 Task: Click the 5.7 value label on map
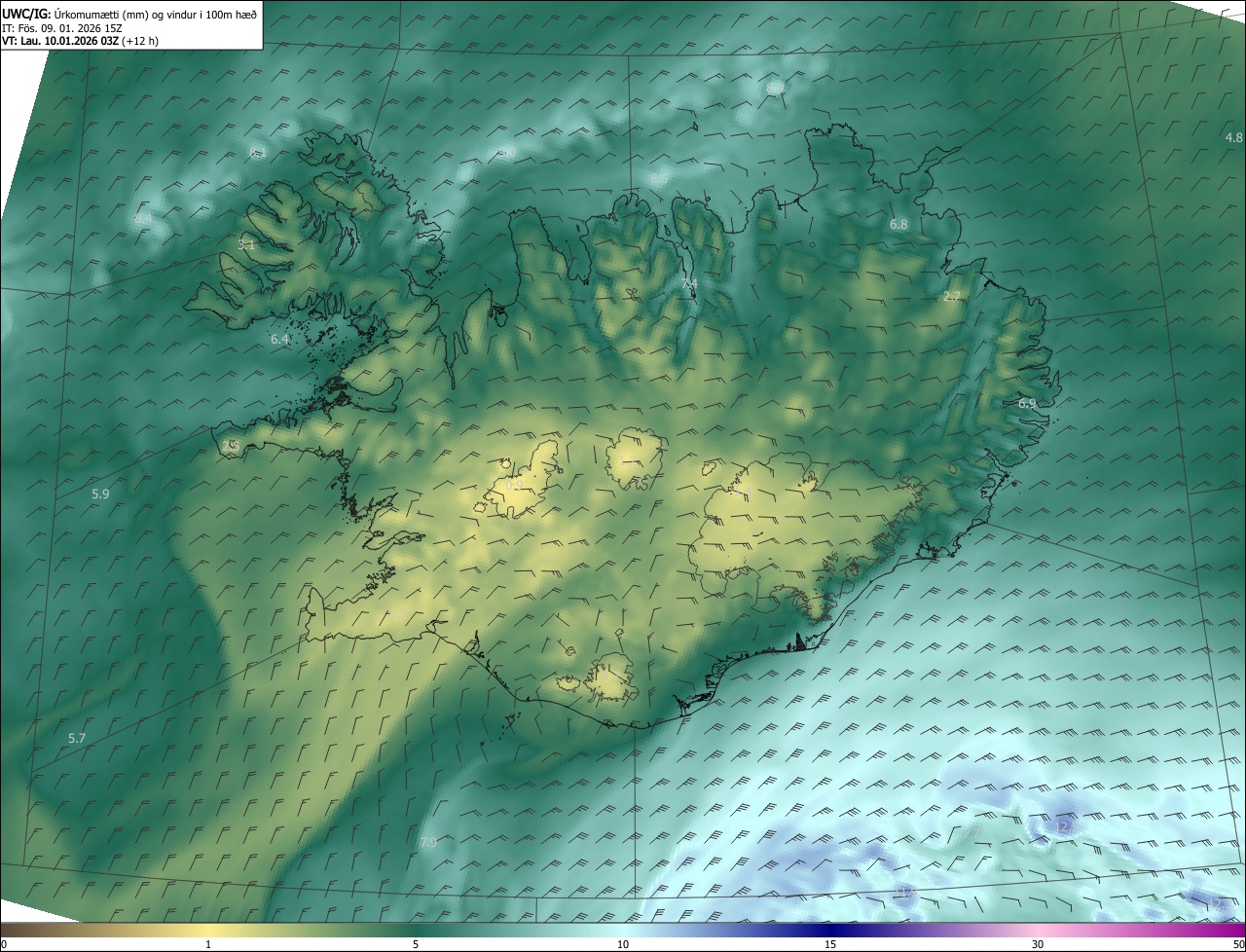click(77, 738)
